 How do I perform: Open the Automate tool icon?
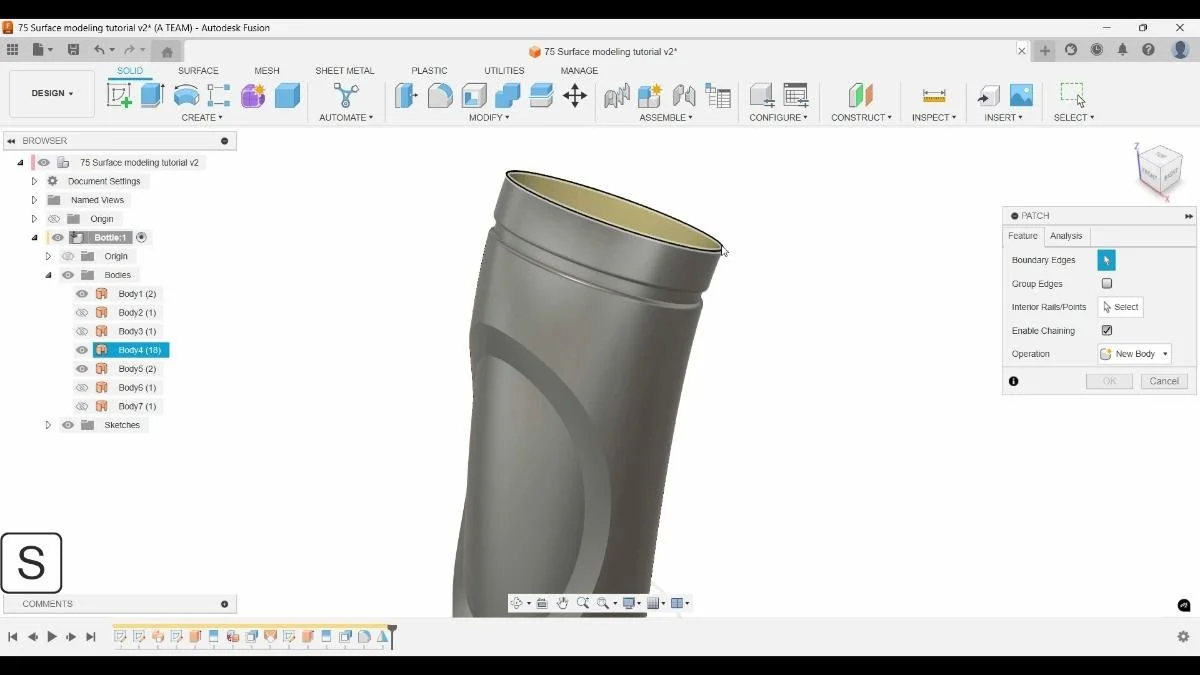346,95
